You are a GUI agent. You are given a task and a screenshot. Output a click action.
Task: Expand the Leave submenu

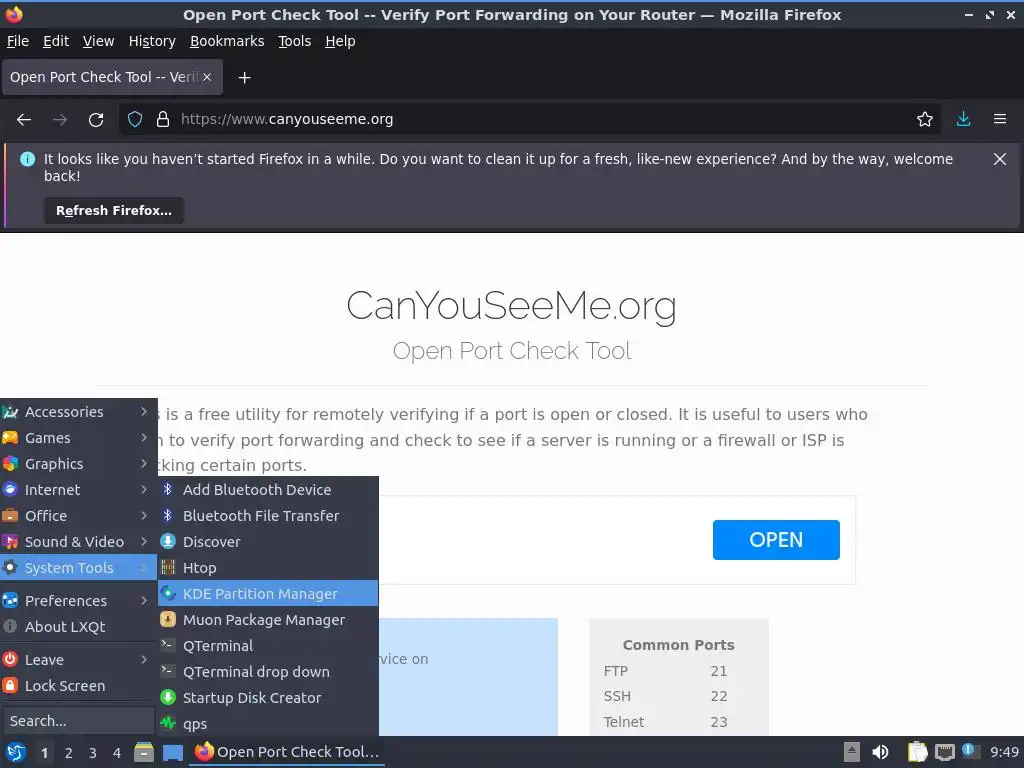tap(78, 660)
